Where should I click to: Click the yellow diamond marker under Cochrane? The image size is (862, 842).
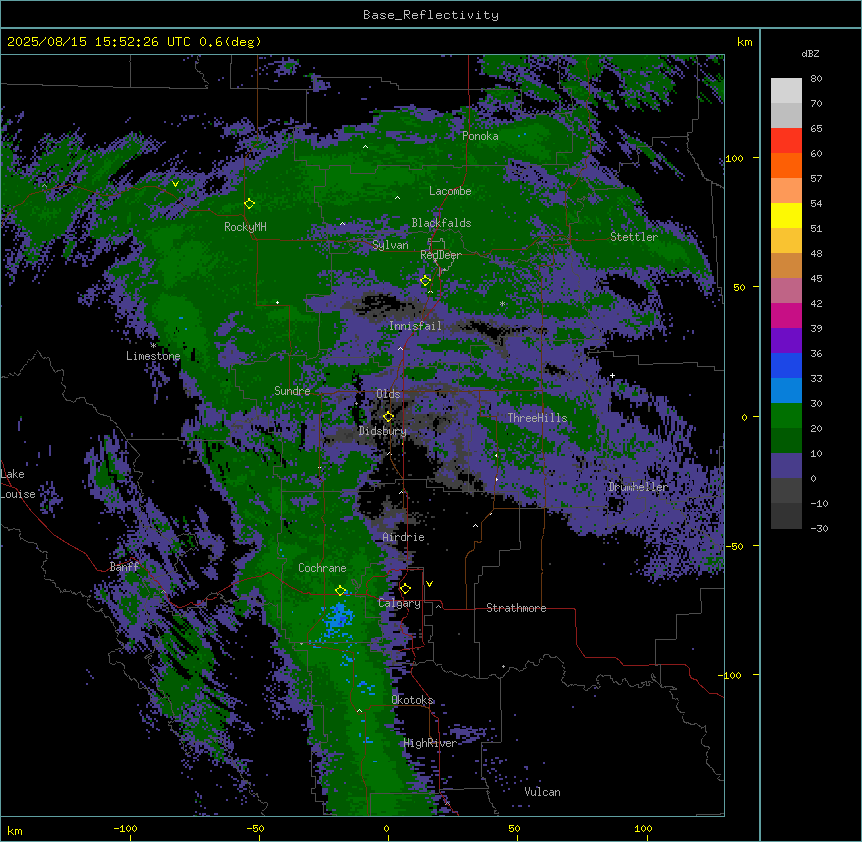click(341, 591)
